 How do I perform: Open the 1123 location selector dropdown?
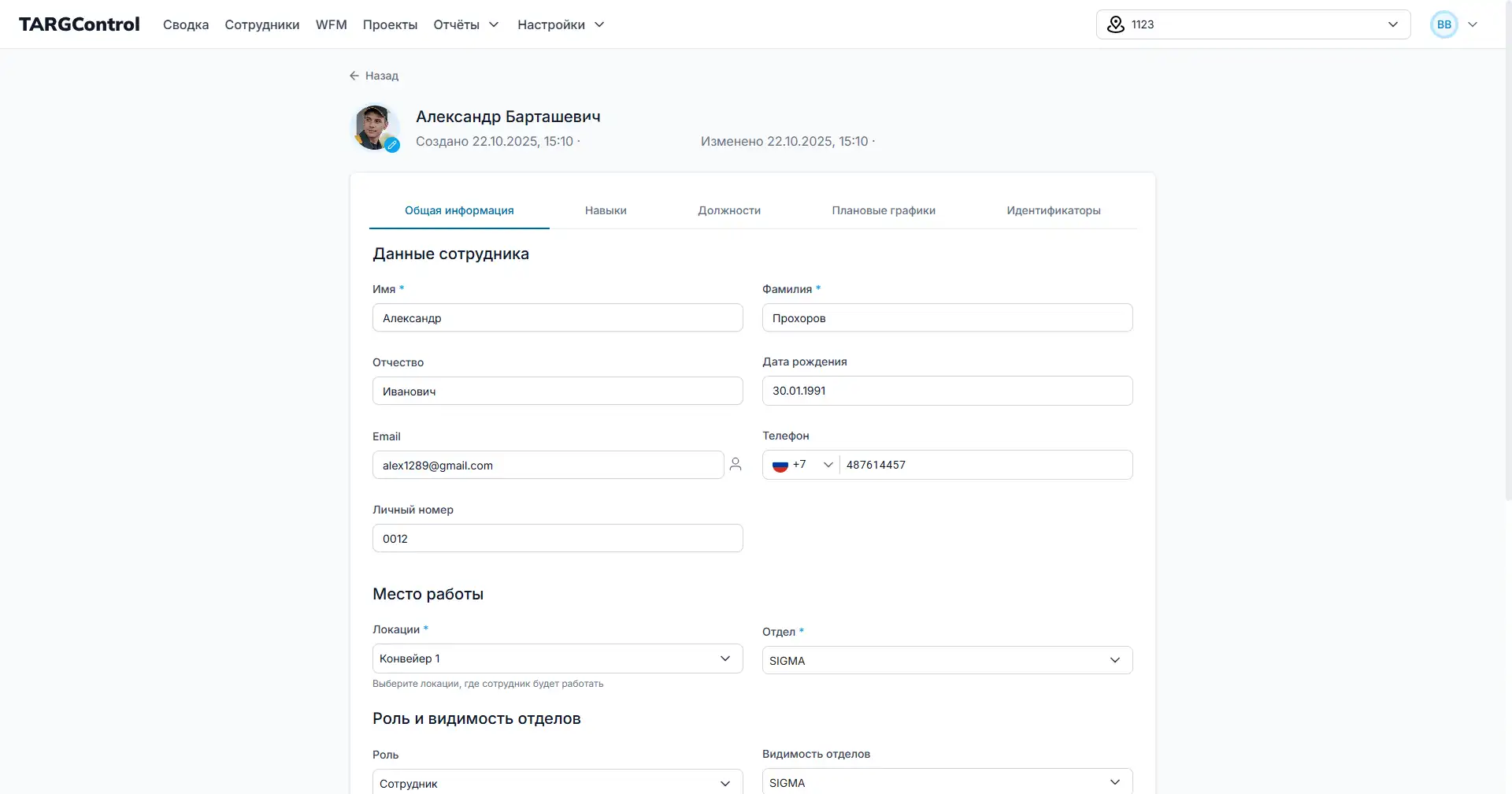[1253, 24]
